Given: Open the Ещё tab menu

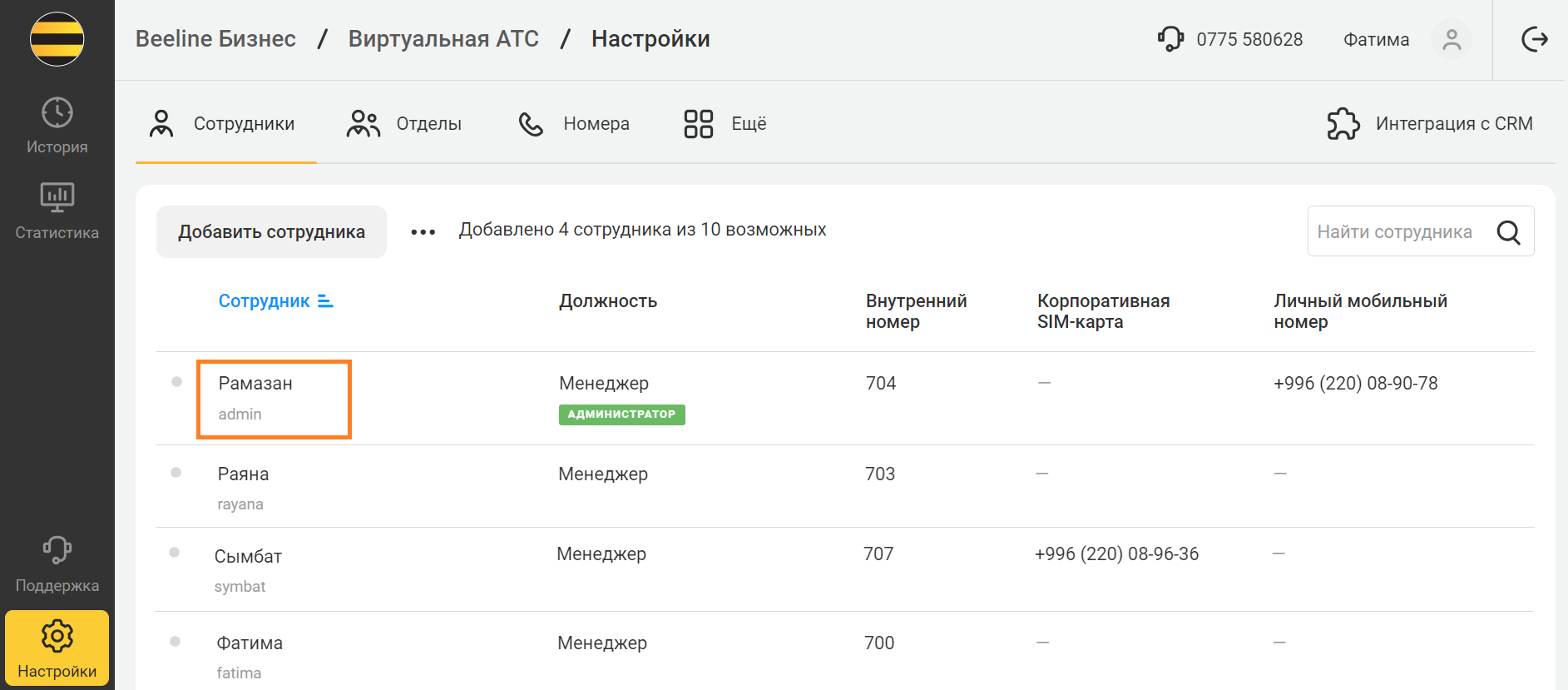Looking at the screenshot, I should pos(725,124).
